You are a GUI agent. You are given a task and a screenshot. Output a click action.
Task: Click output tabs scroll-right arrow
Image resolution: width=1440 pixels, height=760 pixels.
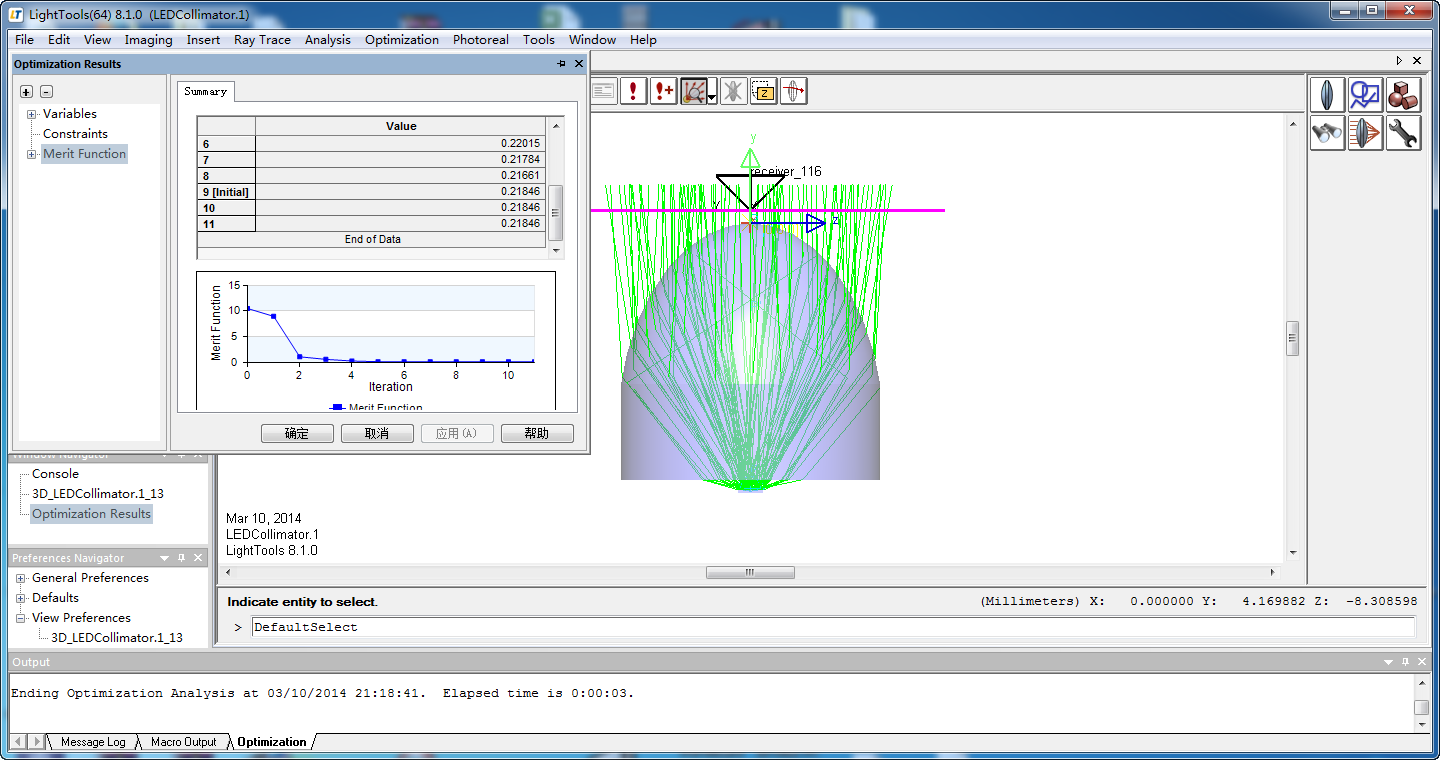37,742
